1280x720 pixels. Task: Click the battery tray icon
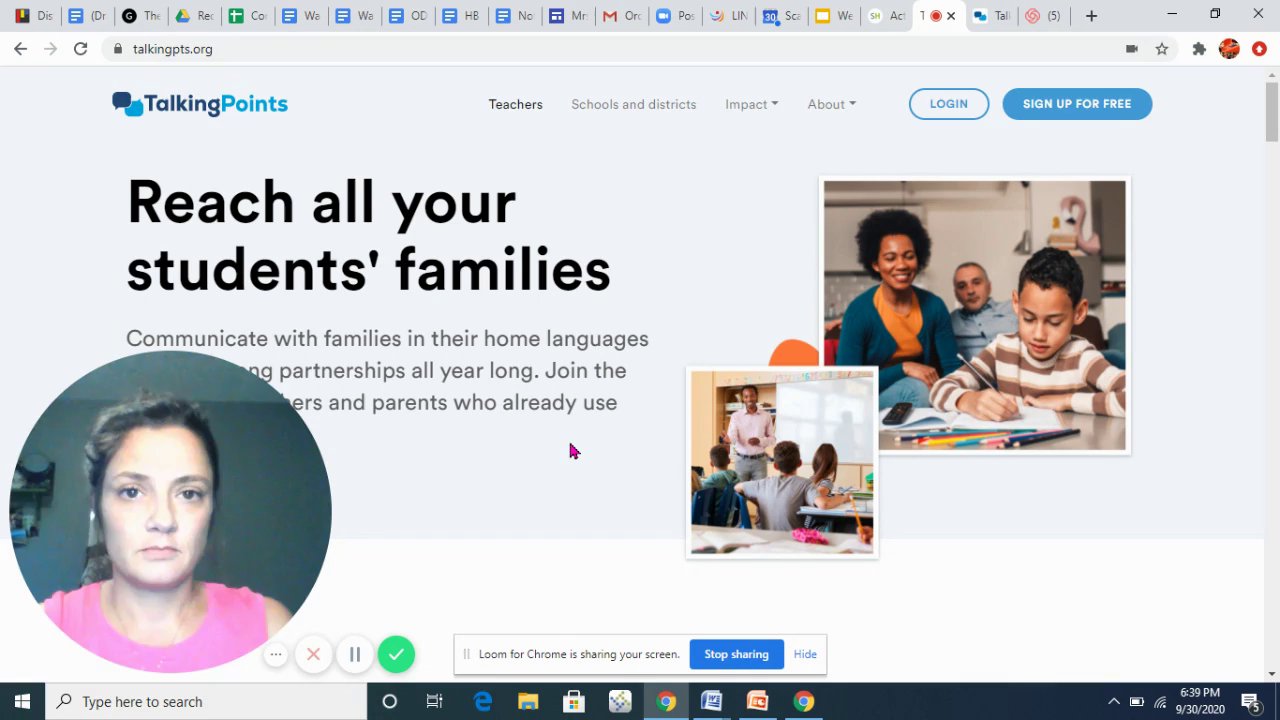(x=1137, y=701)
